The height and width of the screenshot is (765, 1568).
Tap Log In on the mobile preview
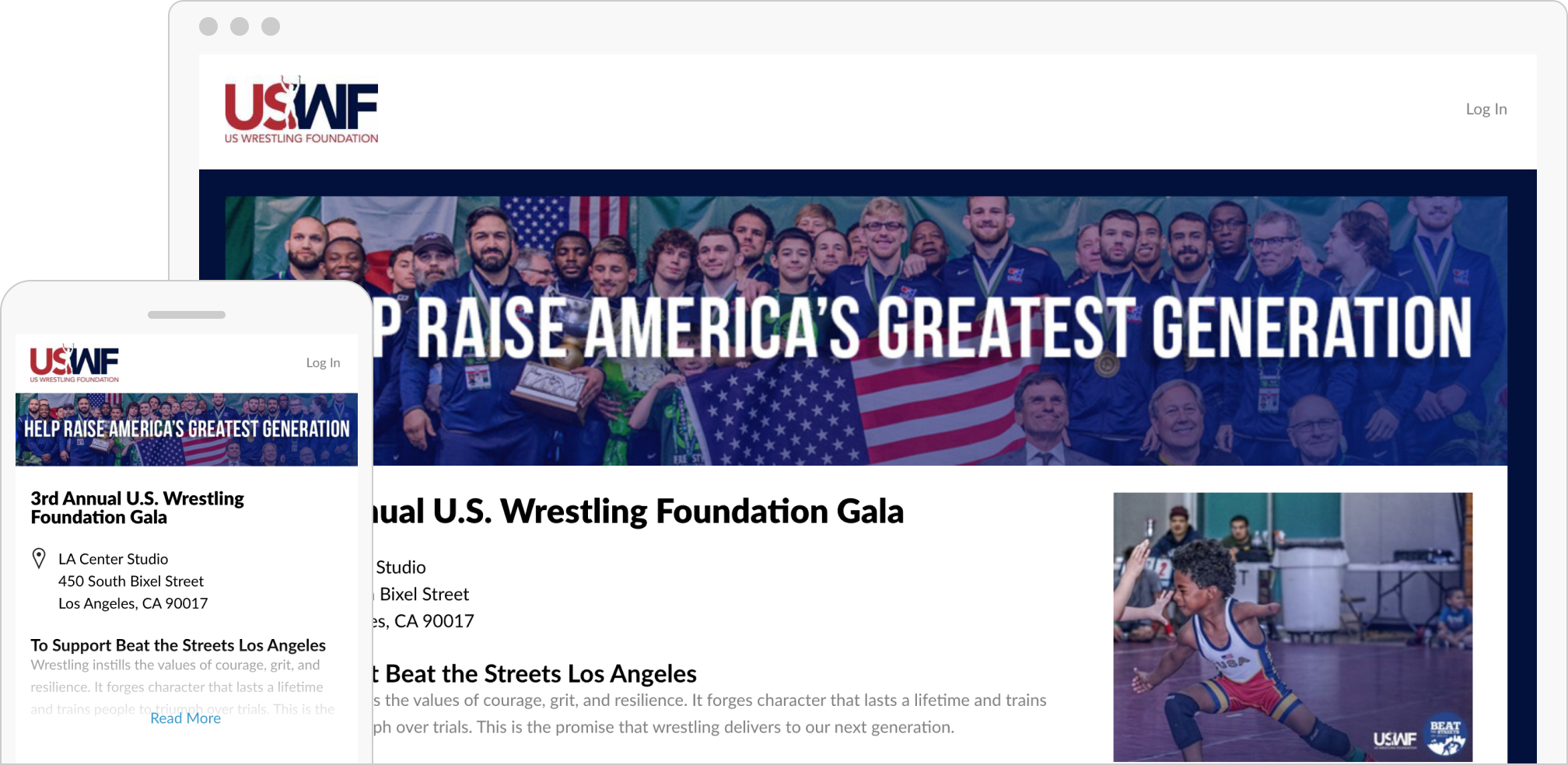pyautogui.click(x=323, y=363)
